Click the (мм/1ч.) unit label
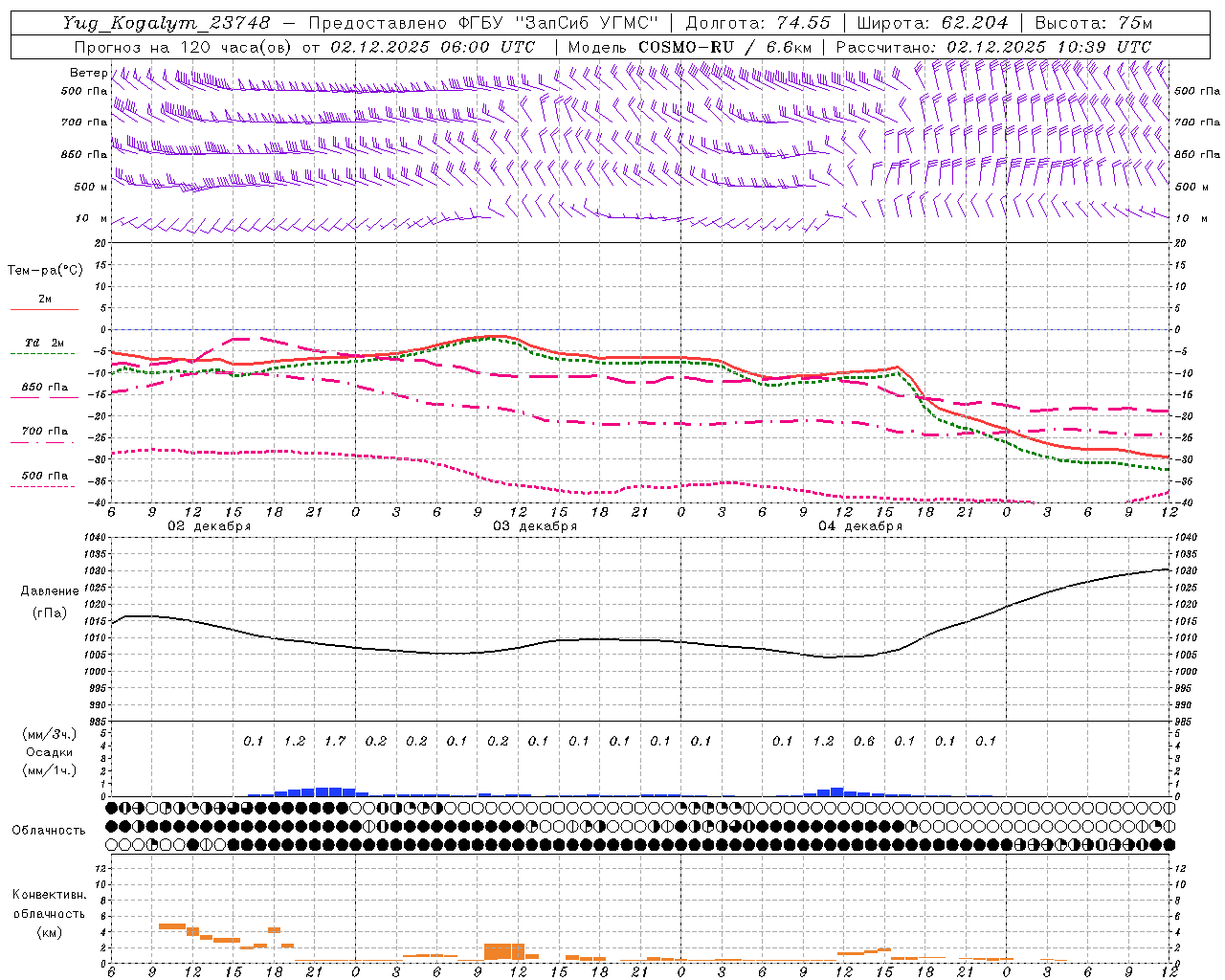 coord(49,769)
